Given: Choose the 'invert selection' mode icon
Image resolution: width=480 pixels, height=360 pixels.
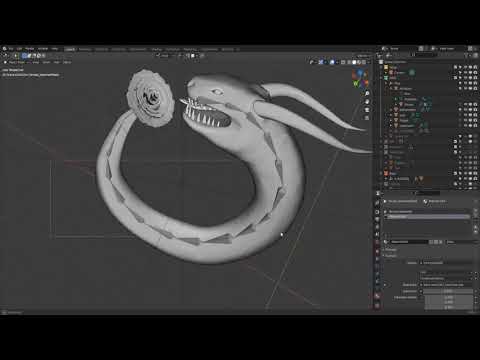Looking at the screenshot, I should (x=39, y=56).
